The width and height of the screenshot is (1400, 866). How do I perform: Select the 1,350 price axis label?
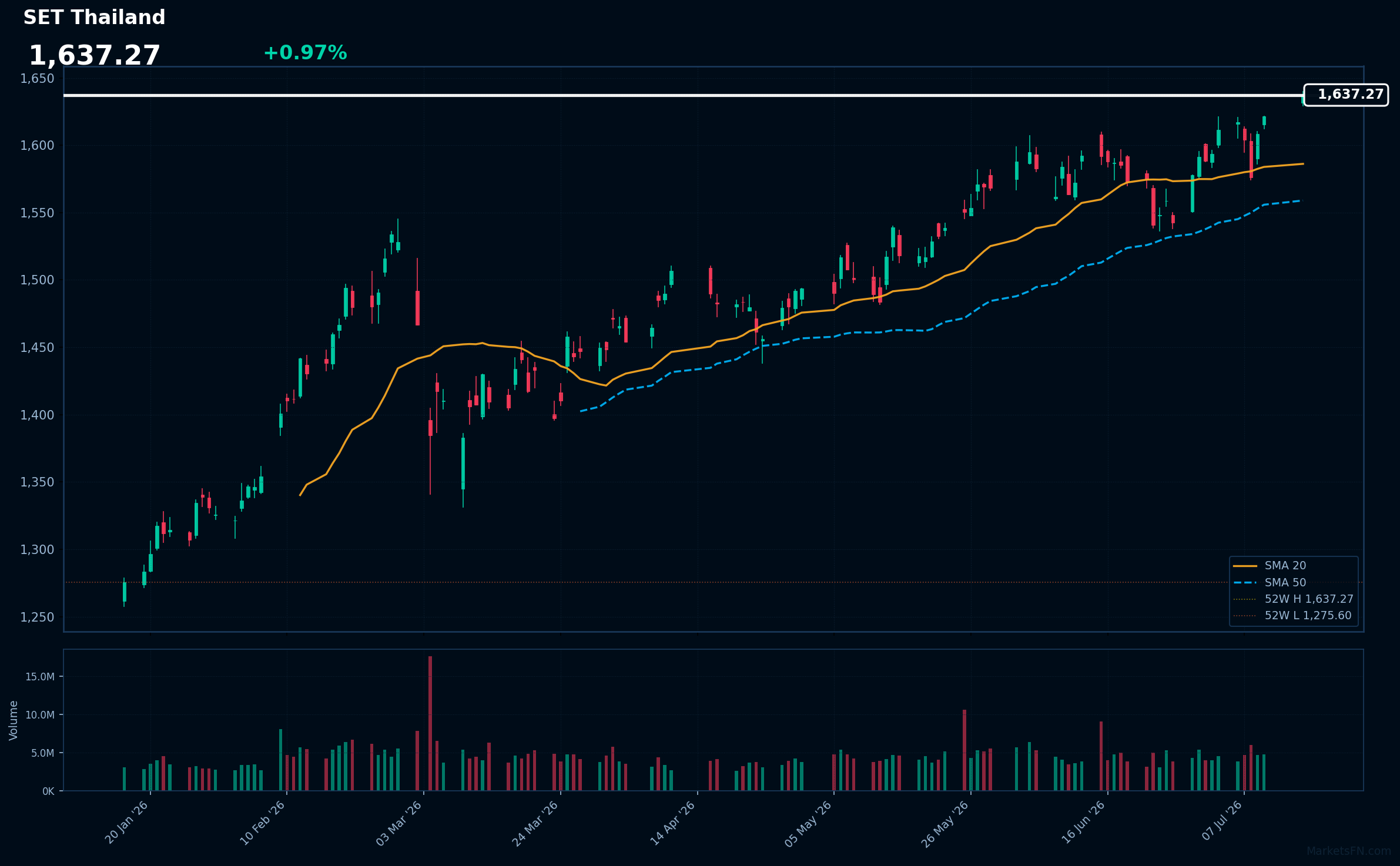[37, 482]
